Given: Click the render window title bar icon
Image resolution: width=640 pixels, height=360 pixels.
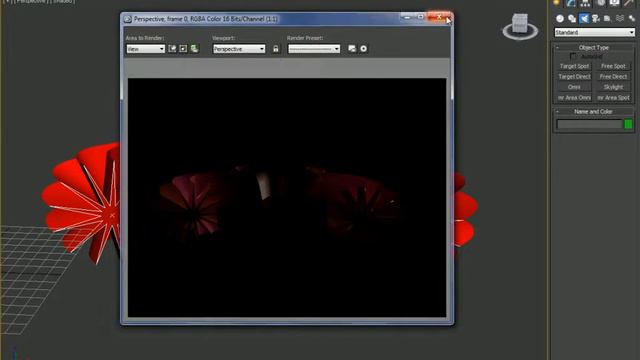Looking at the screenshot, I should 128,19.
